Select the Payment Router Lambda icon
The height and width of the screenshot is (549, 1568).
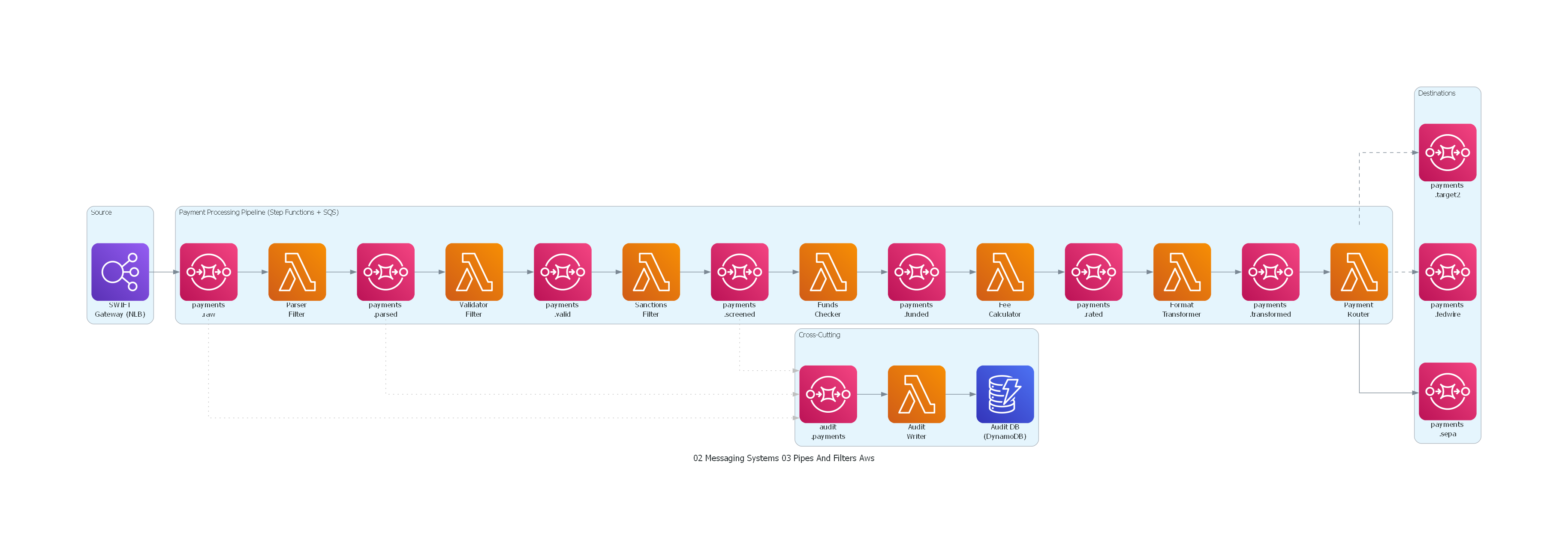click(1359, 271)
